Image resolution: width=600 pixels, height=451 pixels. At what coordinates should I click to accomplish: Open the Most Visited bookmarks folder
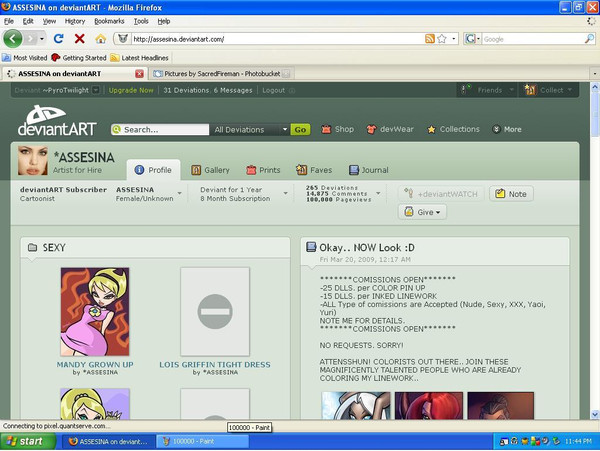point(24,58)
